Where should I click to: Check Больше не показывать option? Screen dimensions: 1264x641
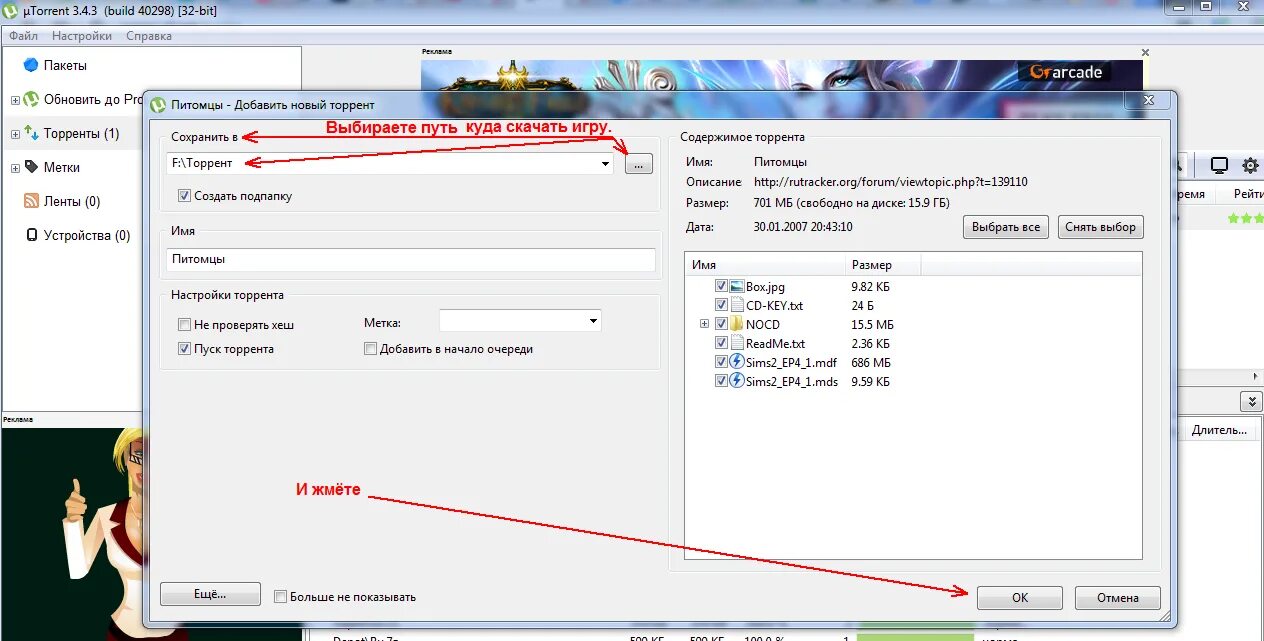point(281,596)
